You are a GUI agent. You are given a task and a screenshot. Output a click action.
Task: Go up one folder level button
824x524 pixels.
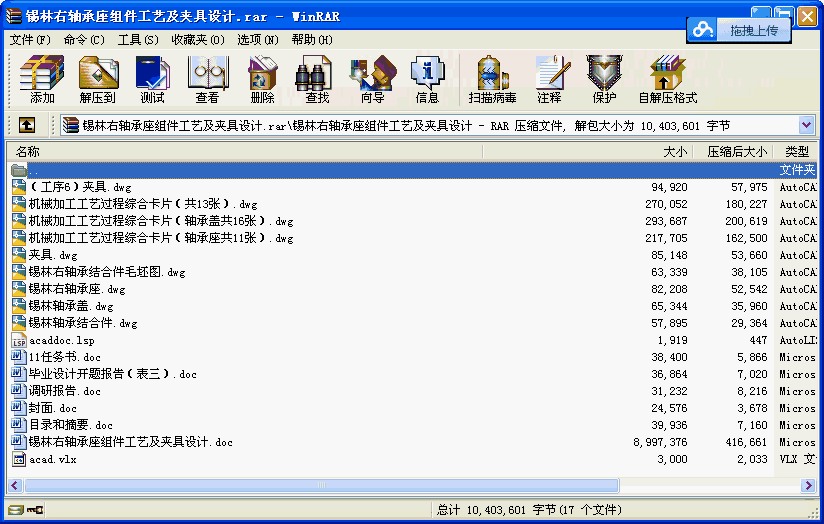(x=27, y=125)
